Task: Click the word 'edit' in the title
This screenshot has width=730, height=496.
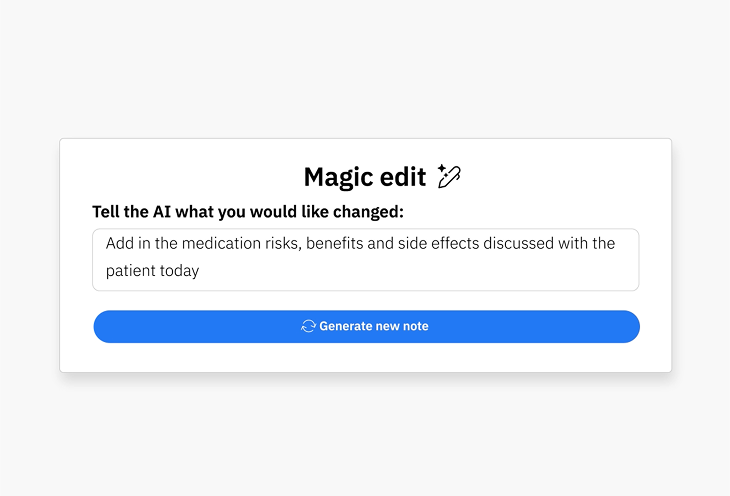Action: pos(403,177)
